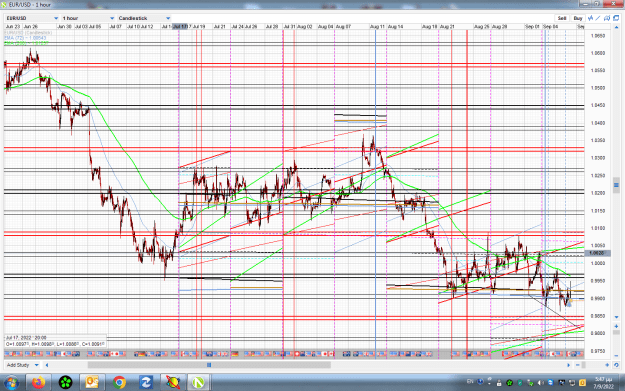Click the EUR/USD (Candlestick) legend label
Screen dimensions: 625x391
pyautogui.click(x=28, y=33)
